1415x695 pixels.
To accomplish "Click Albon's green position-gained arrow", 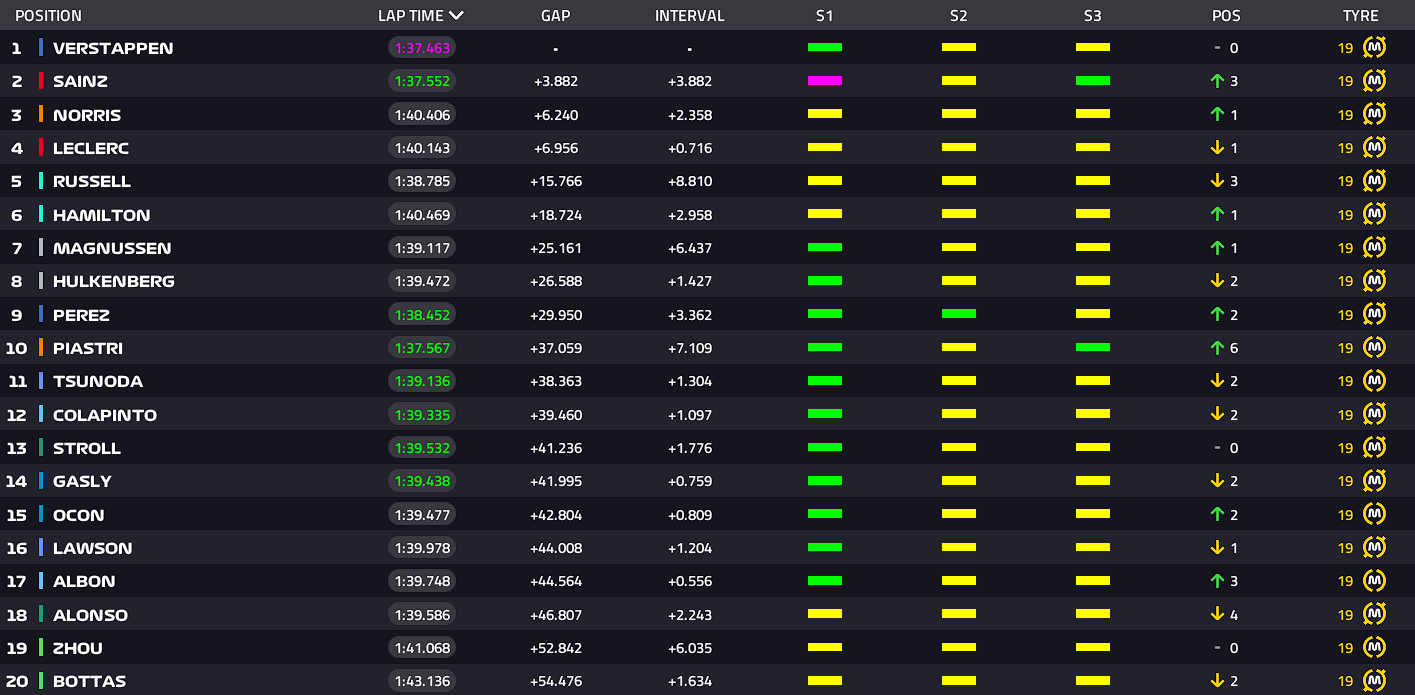I will 1217,581.
